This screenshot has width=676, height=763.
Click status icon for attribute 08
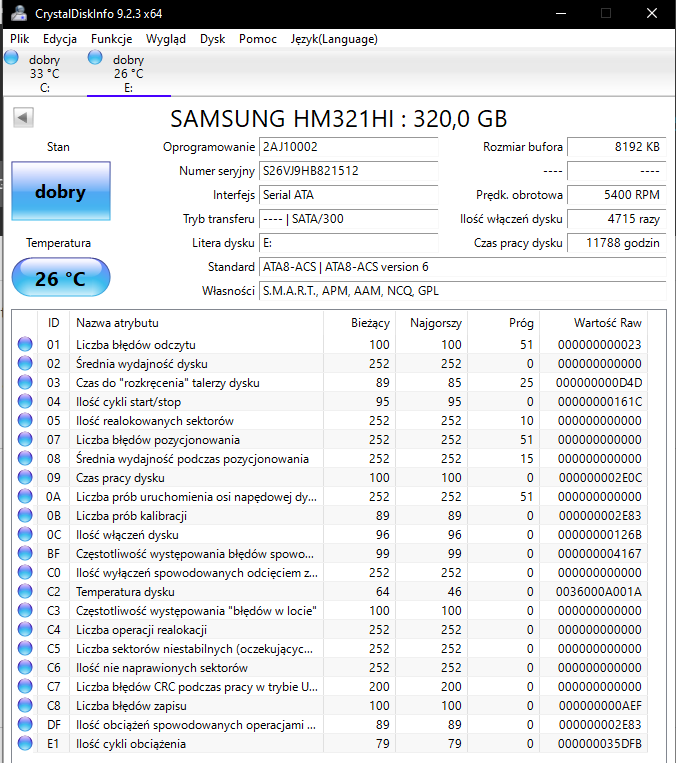coord(25,458)
